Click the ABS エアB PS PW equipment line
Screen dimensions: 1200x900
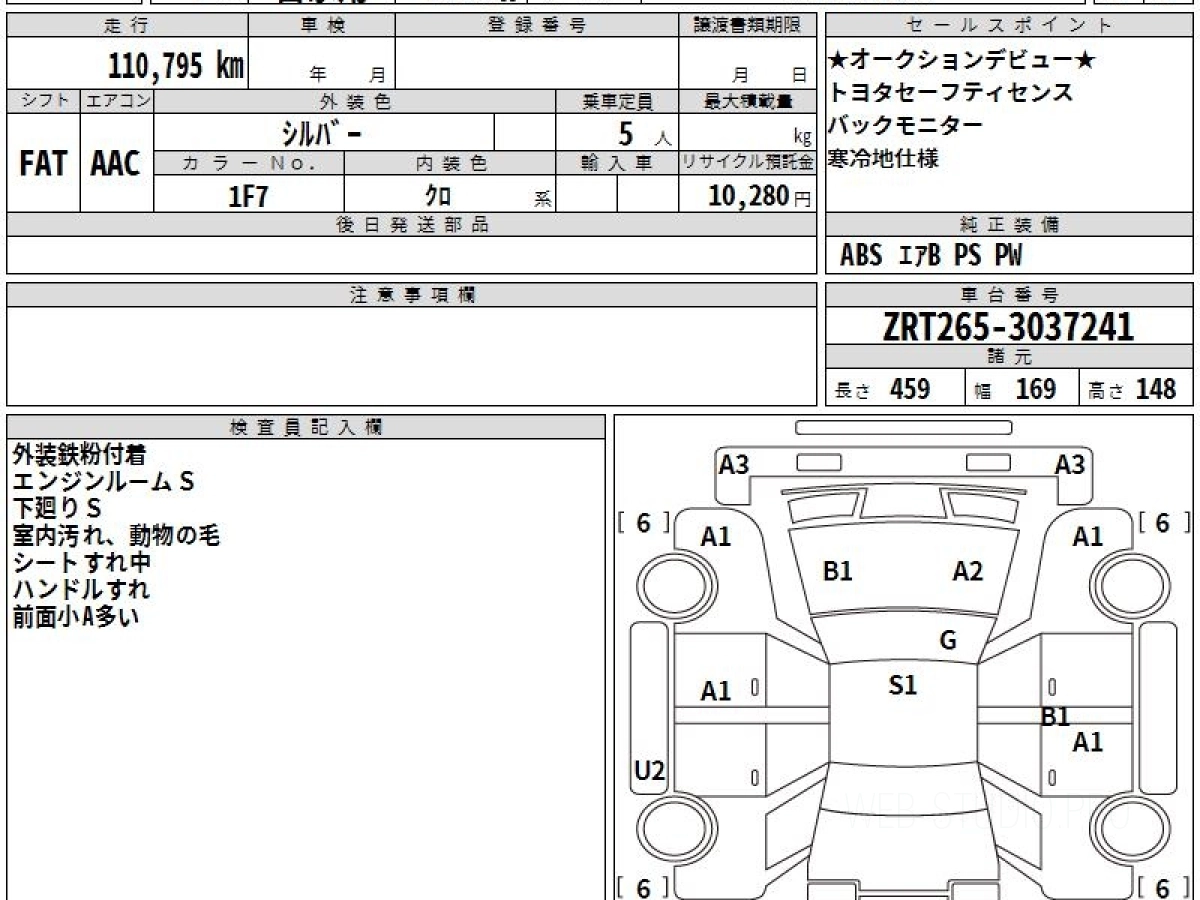(x=931, y=256)
